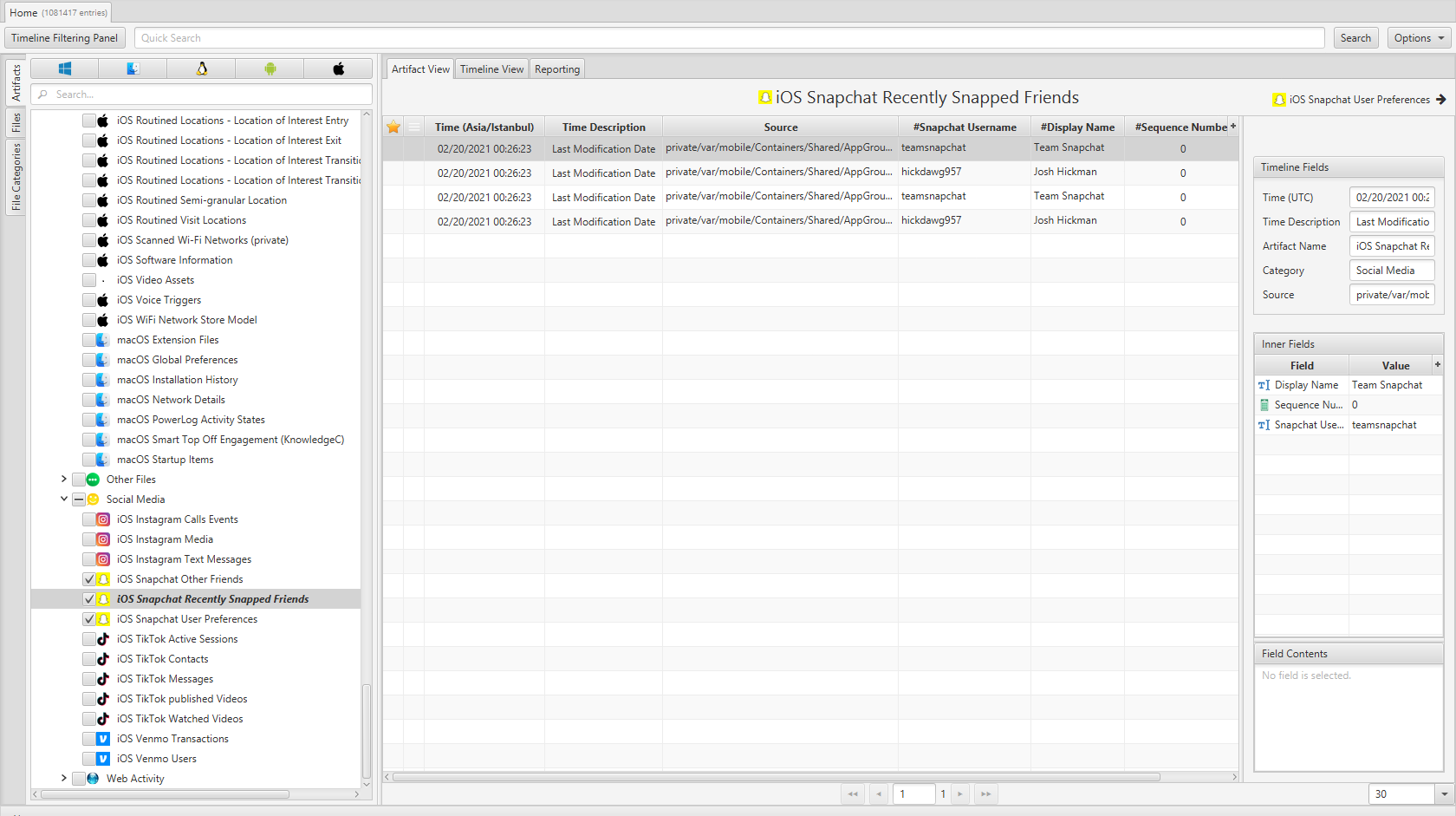Go to next artifact with arrow icon
Screen dimensions: 1456x816
click(1441, 100)
